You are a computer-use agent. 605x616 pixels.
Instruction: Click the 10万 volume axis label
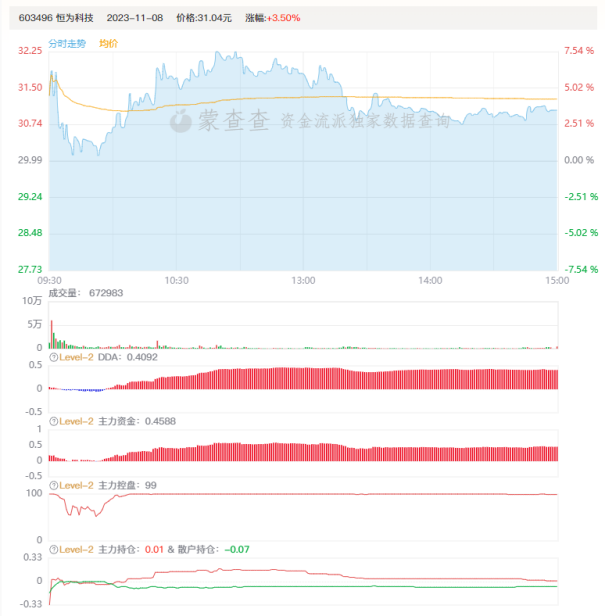[32, 301]
